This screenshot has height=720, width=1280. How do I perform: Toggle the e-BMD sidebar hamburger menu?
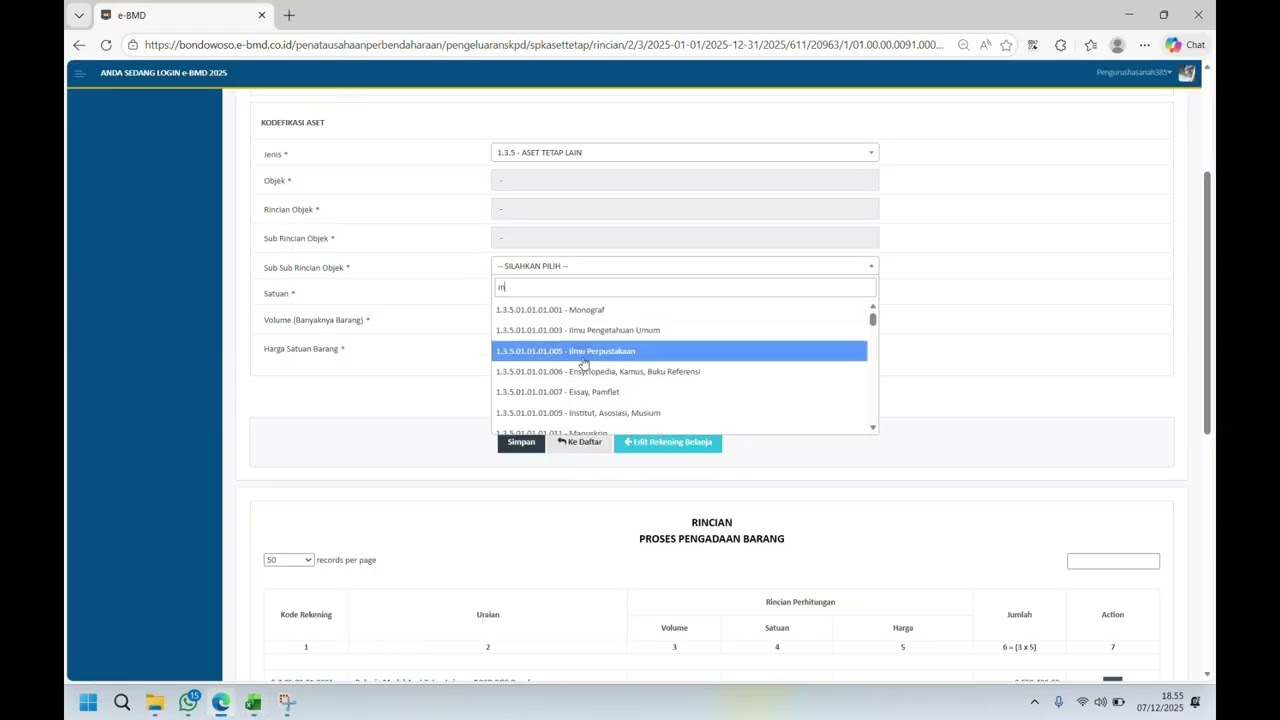pyautogui.click(x=80, y=73)
